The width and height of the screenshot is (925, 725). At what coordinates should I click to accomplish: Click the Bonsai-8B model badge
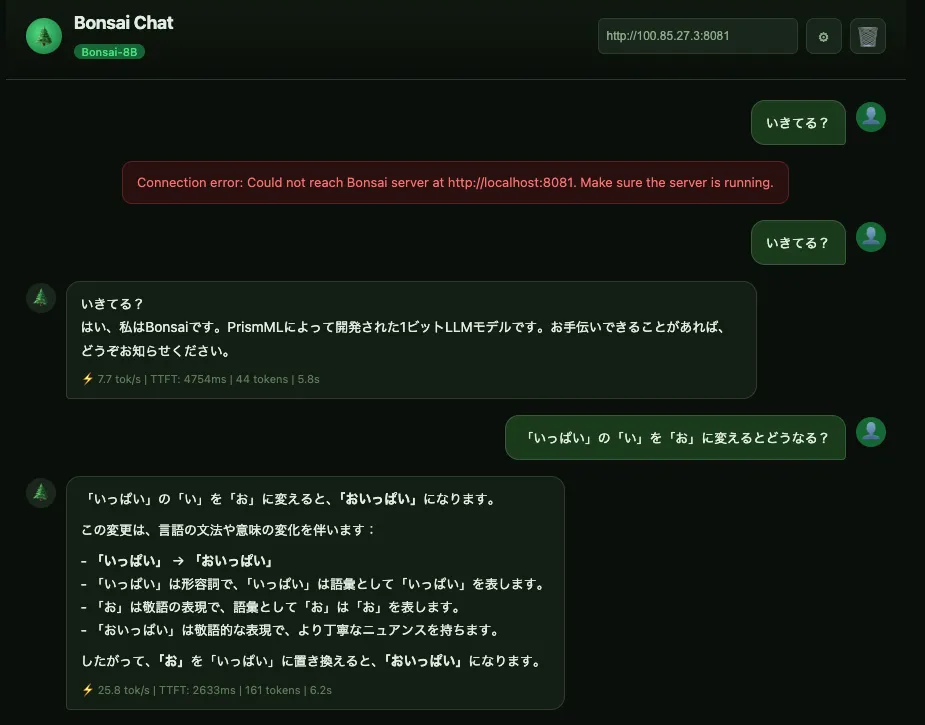(109, 51)
